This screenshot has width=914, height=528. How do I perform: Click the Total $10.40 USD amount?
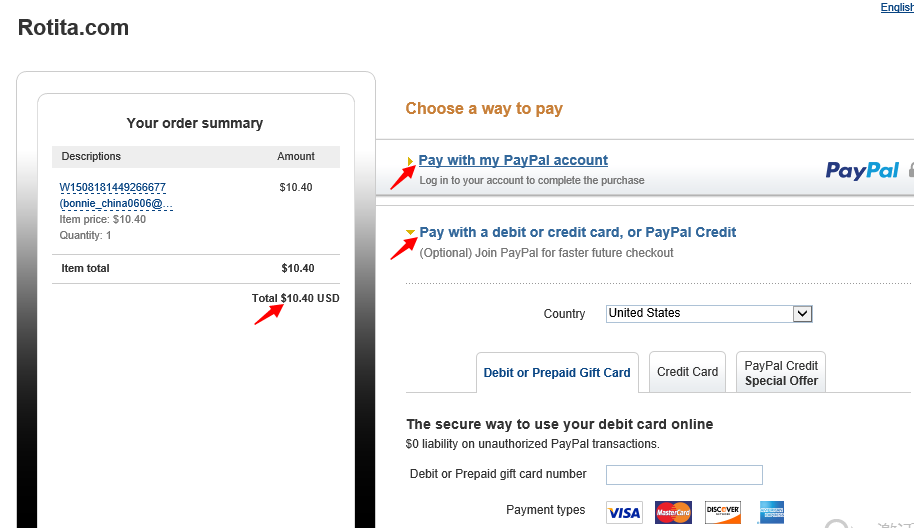(296, 298)
